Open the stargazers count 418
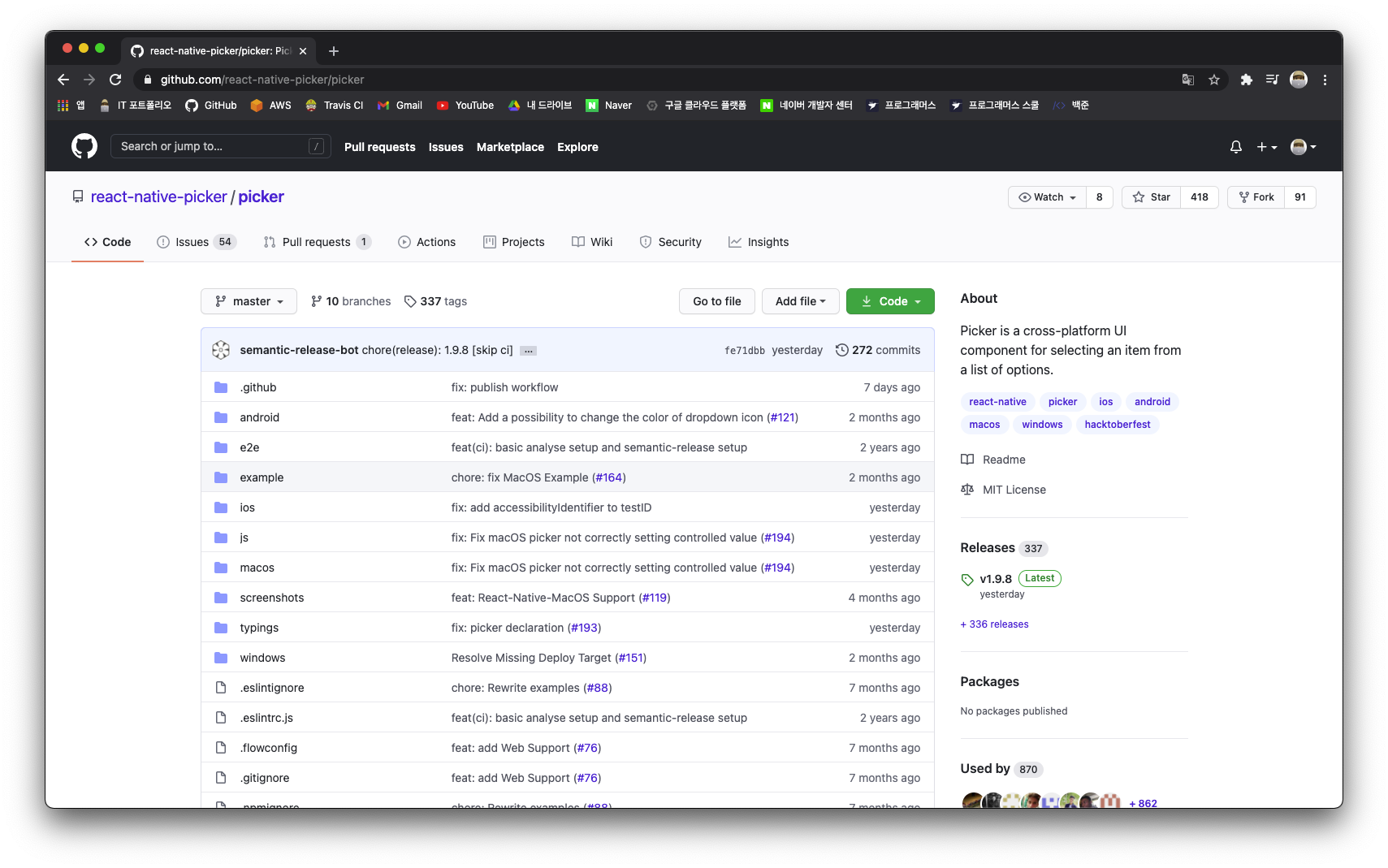 (1199, 197)
